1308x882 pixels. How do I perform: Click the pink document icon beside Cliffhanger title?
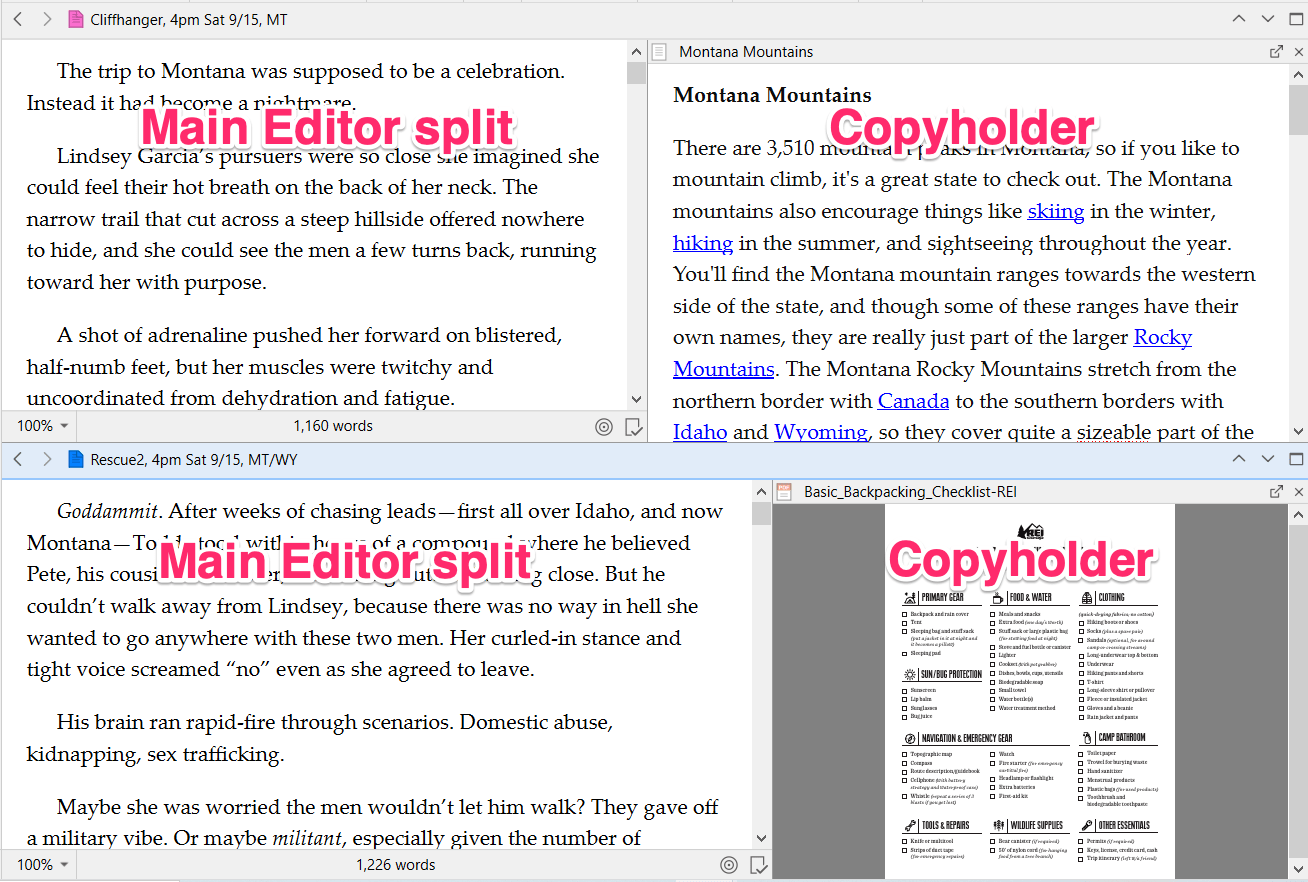click(75, 18)
